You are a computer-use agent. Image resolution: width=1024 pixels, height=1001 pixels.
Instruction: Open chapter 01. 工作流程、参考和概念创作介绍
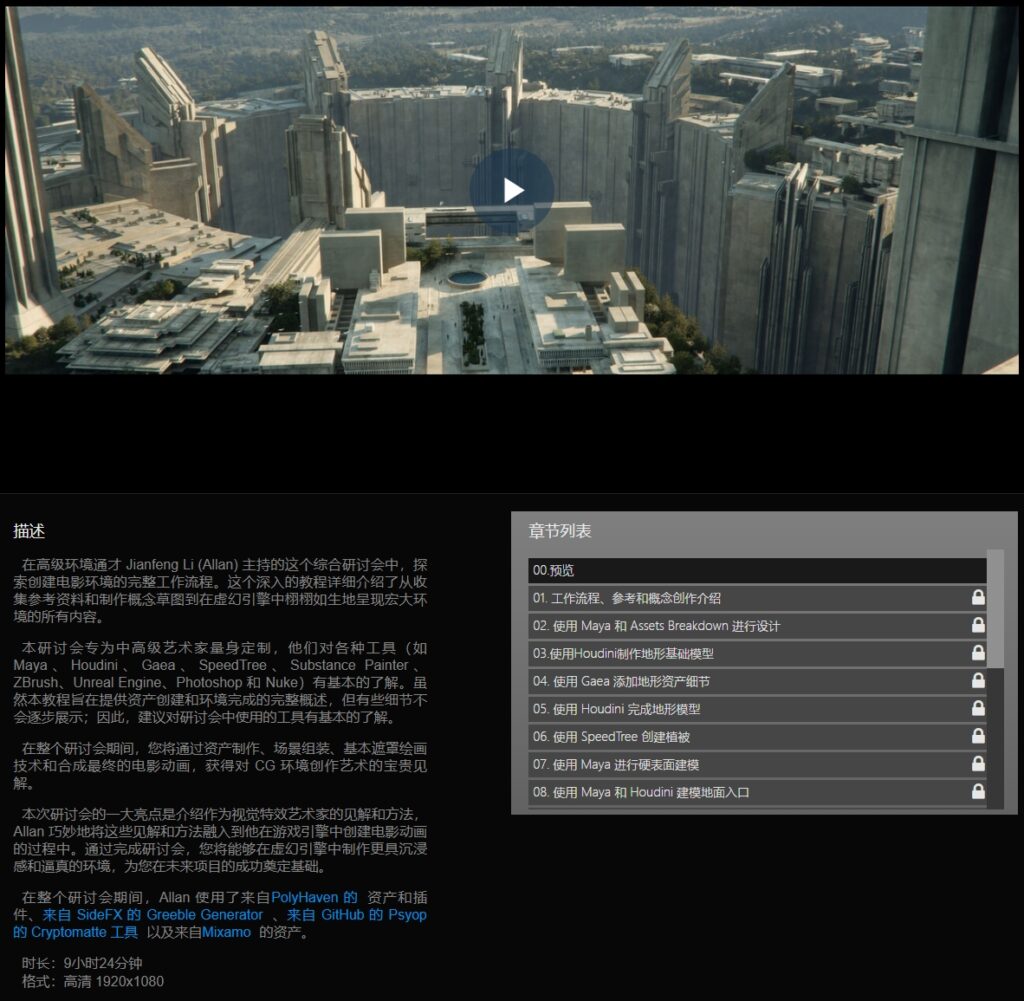point(757,598)
